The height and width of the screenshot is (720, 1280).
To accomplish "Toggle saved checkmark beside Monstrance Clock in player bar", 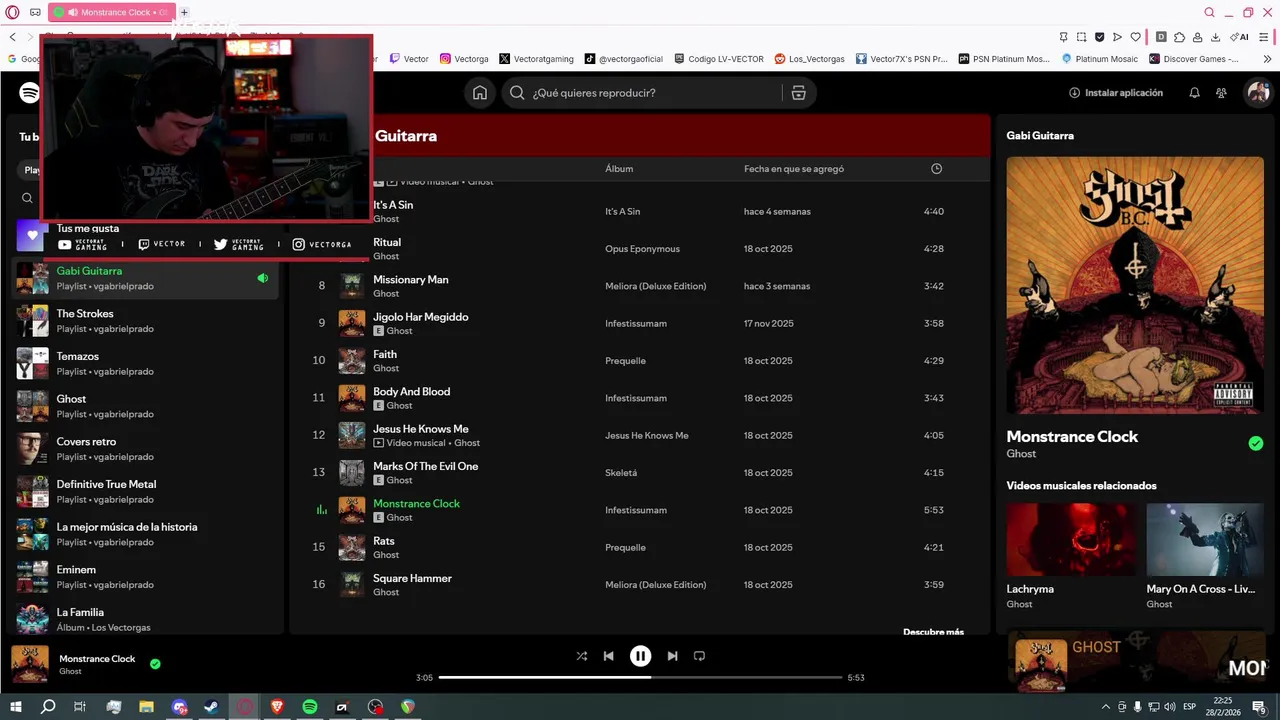I will (155, 663).
